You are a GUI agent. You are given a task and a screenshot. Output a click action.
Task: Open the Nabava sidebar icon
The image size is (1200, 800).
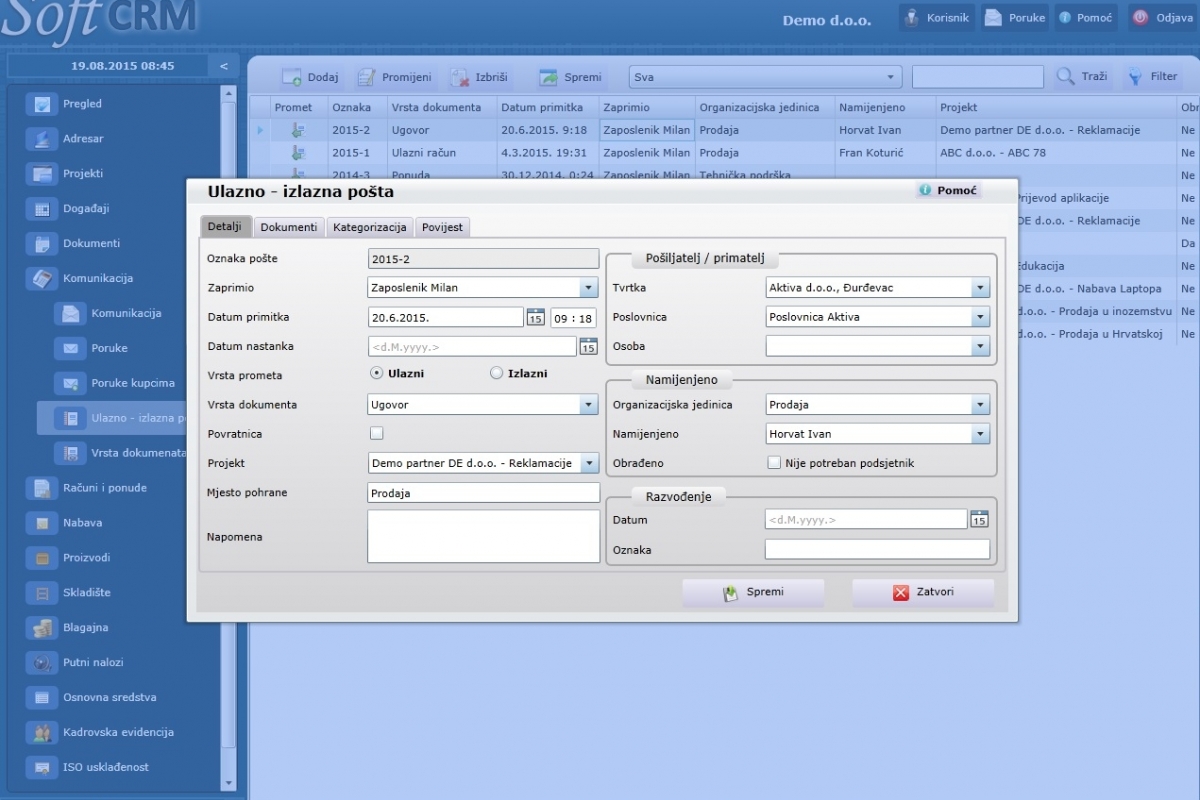point(42,523)
